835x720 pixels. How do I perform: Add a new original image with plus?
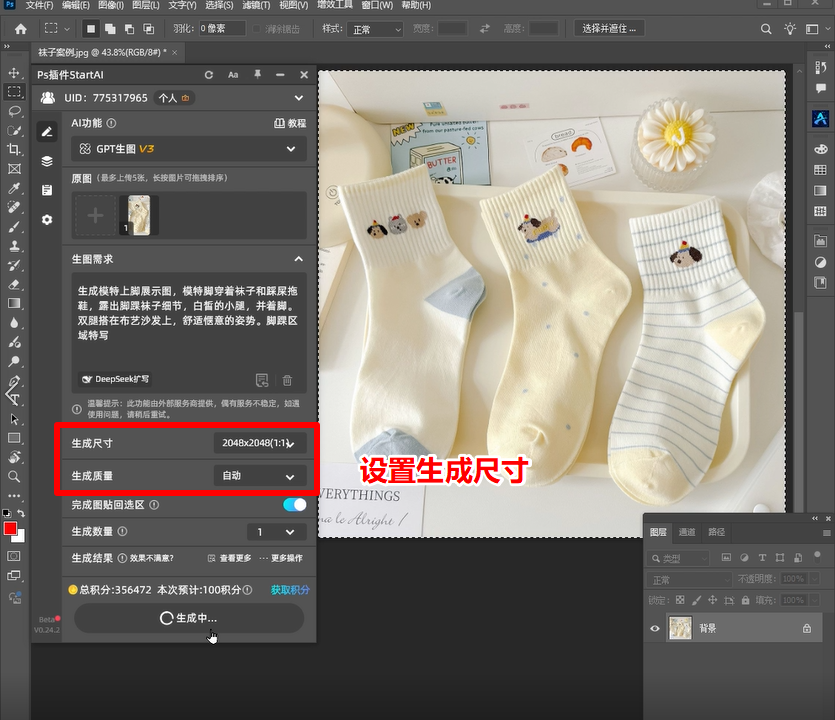(95, 216)
